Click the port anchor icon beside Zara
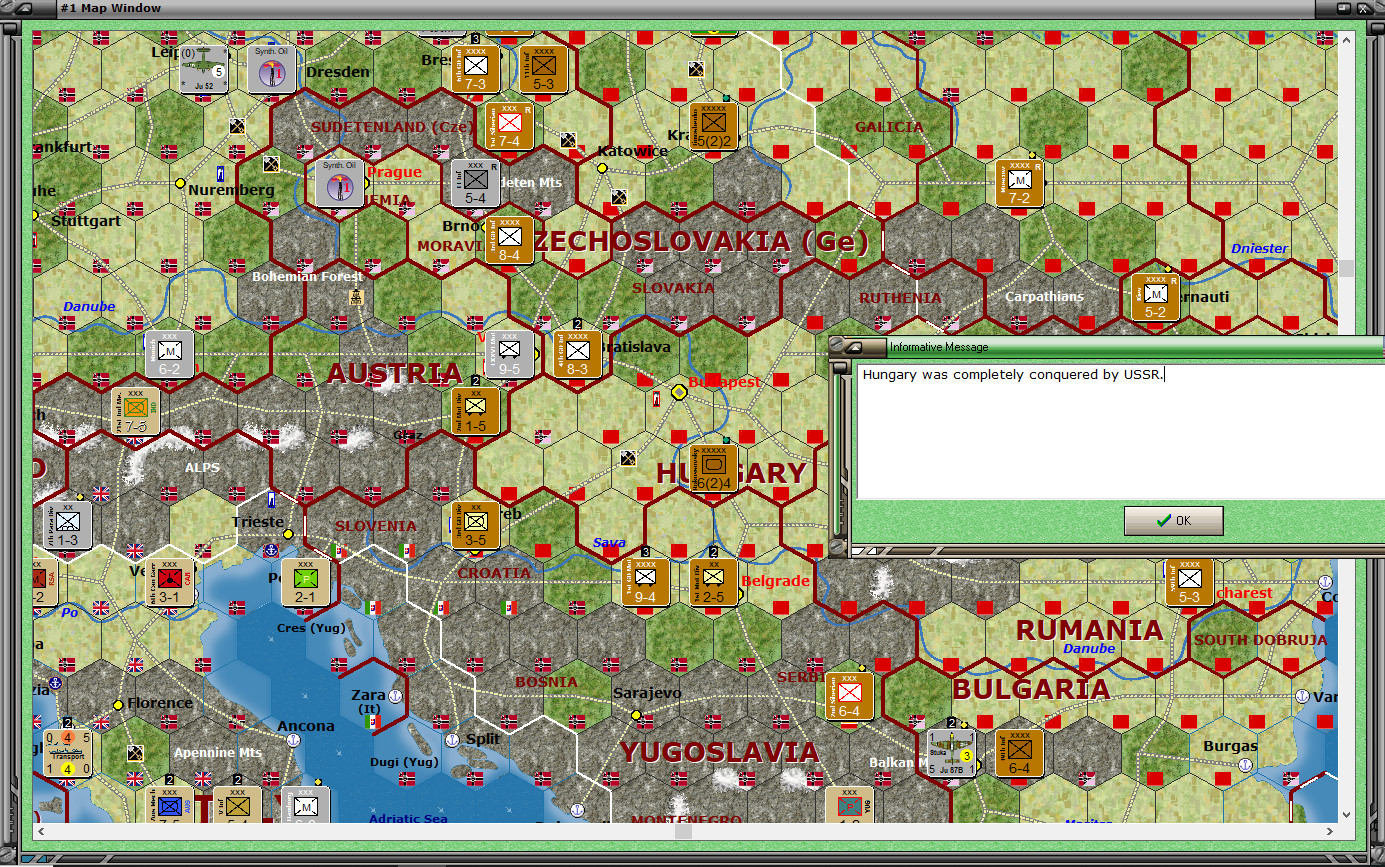Image resolution: width=1385 pixels, height=867 pixels. [395, 695]
